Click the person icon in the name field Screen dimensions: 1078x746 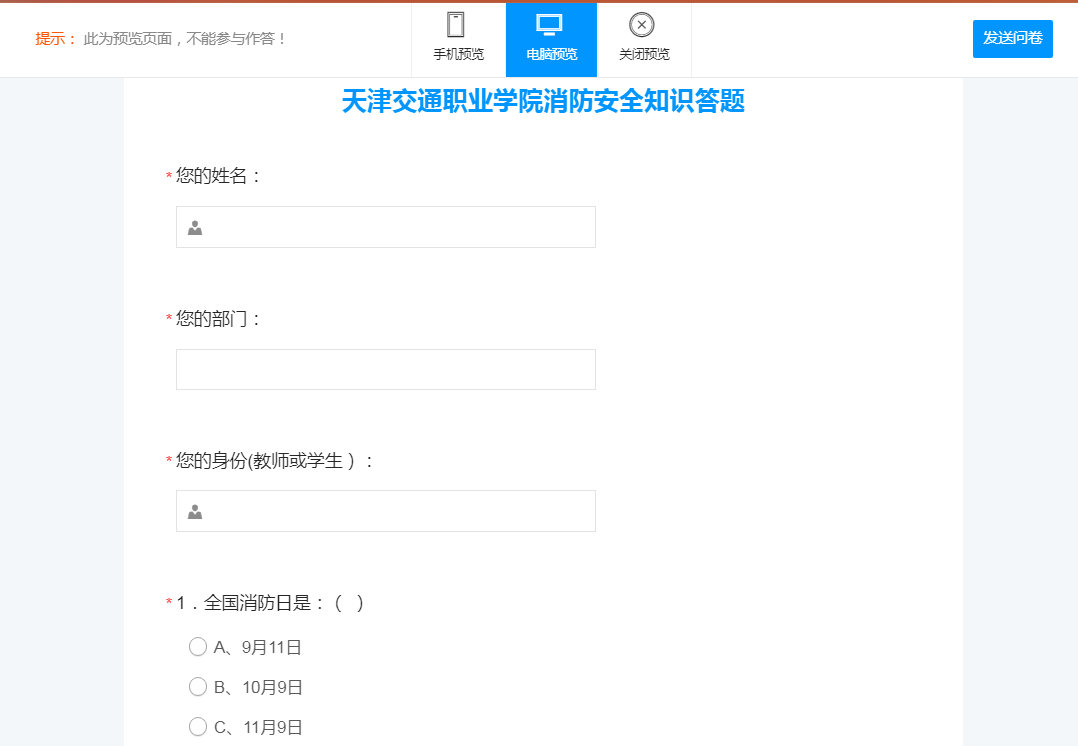tap(195, 228)
